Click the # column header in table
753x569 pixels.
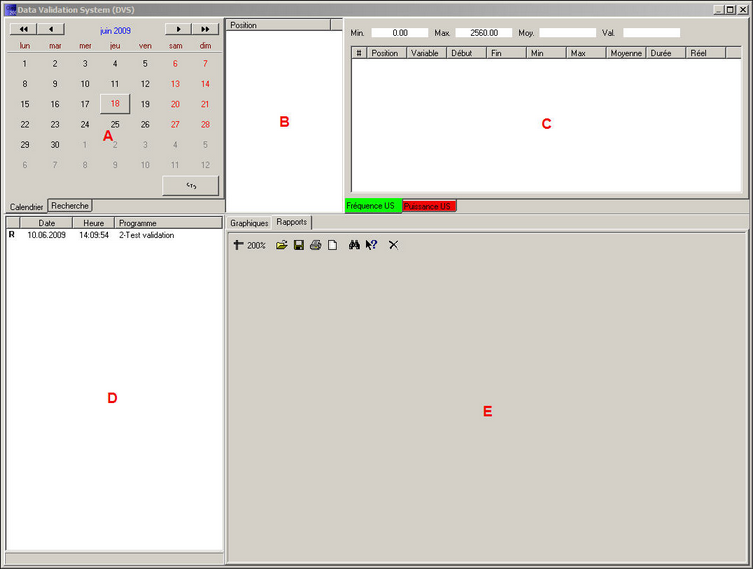pos(359,53)
